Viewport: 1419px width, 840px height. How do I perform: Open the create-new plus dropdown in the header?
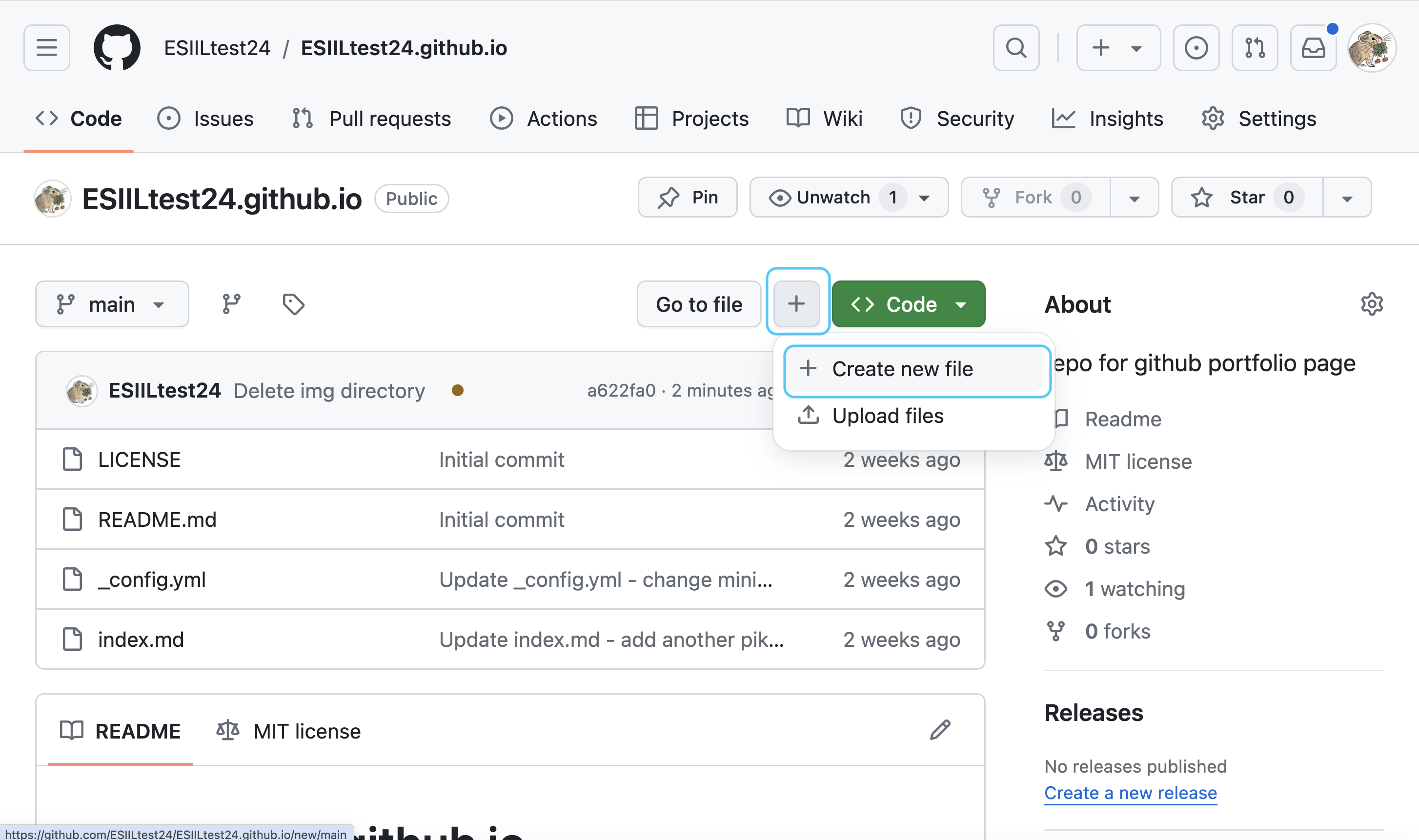click(1118, 47)
